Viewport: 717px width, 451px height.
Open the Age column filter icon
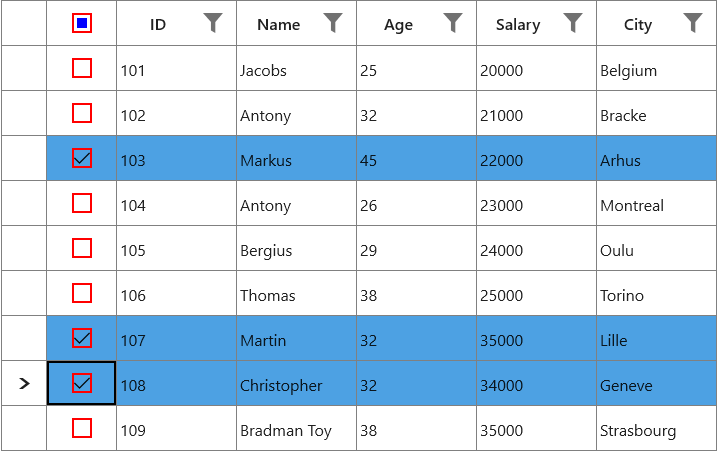453,23
